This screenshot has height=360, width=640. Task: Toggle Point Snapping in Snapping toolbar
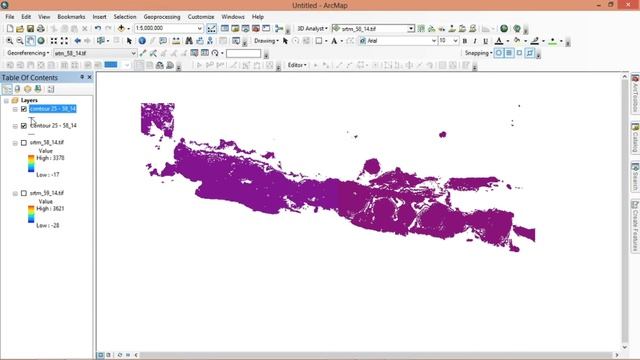[499, 53]
